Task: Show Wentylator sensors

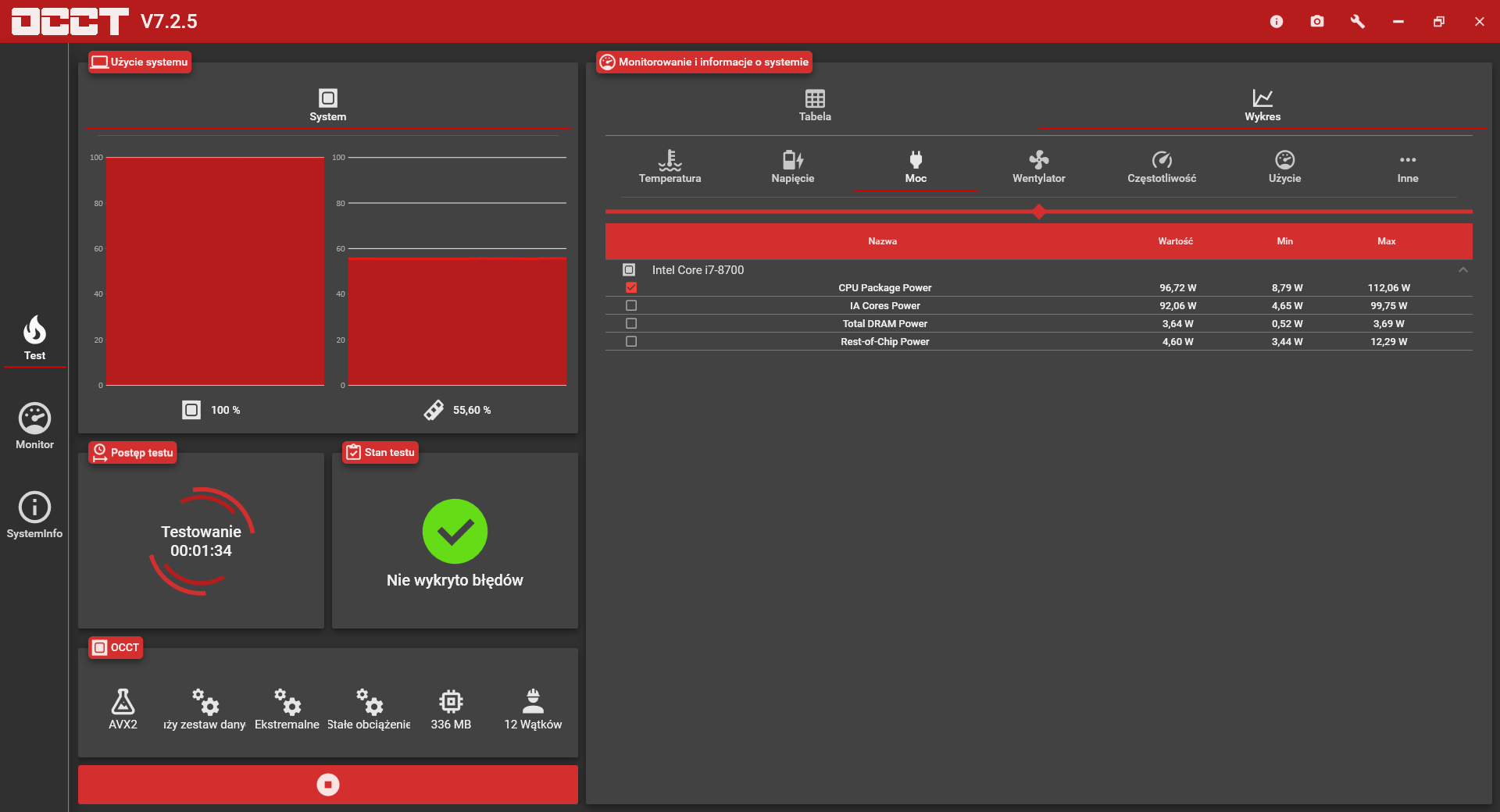Action: (x=1039, y=166)
